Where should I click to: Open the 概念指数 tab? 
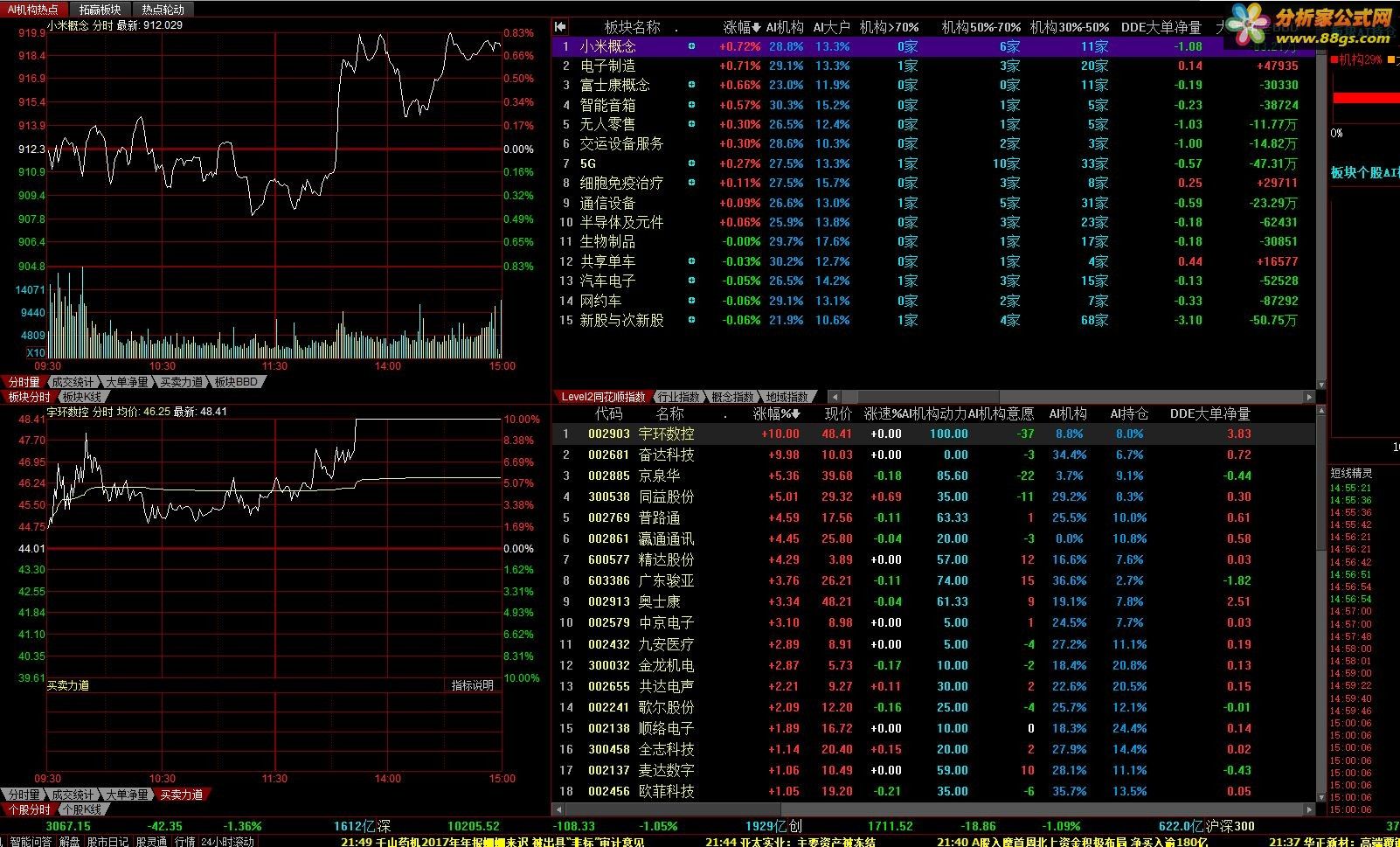coord(732,397)
